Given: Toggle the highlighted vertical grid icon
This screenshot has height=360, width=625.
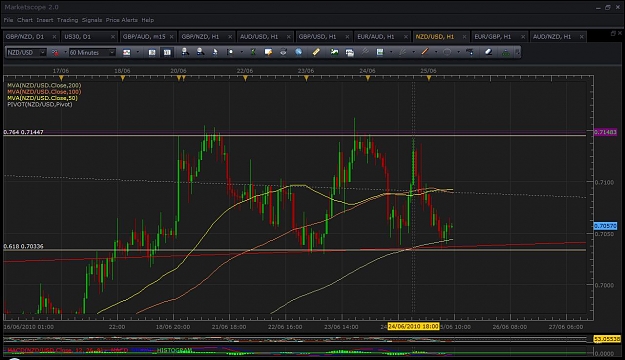Looking at the screenshot, I should tap(167, 52).
